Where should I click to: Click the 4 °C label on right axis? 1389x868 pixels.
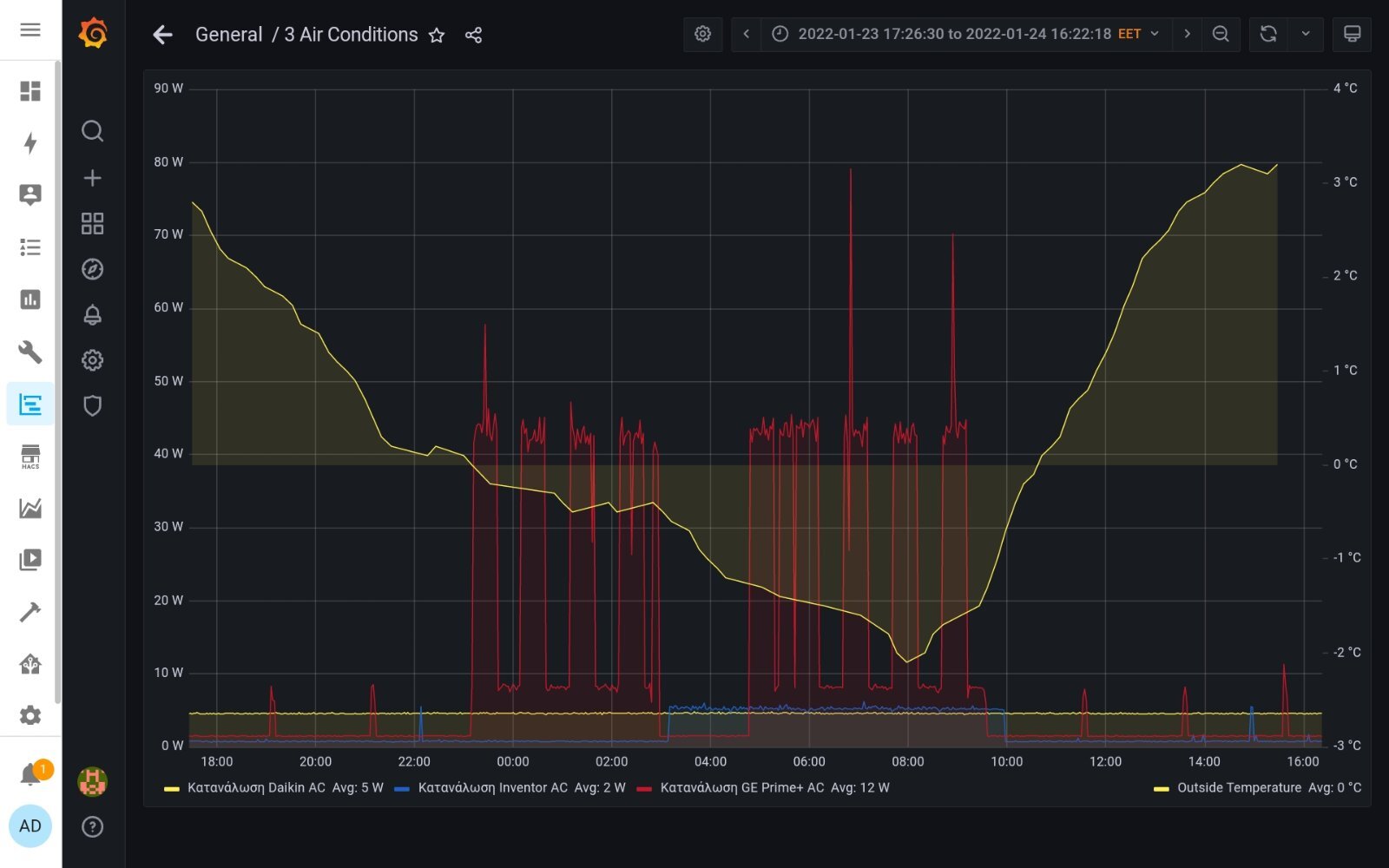tap(1345, 89)
